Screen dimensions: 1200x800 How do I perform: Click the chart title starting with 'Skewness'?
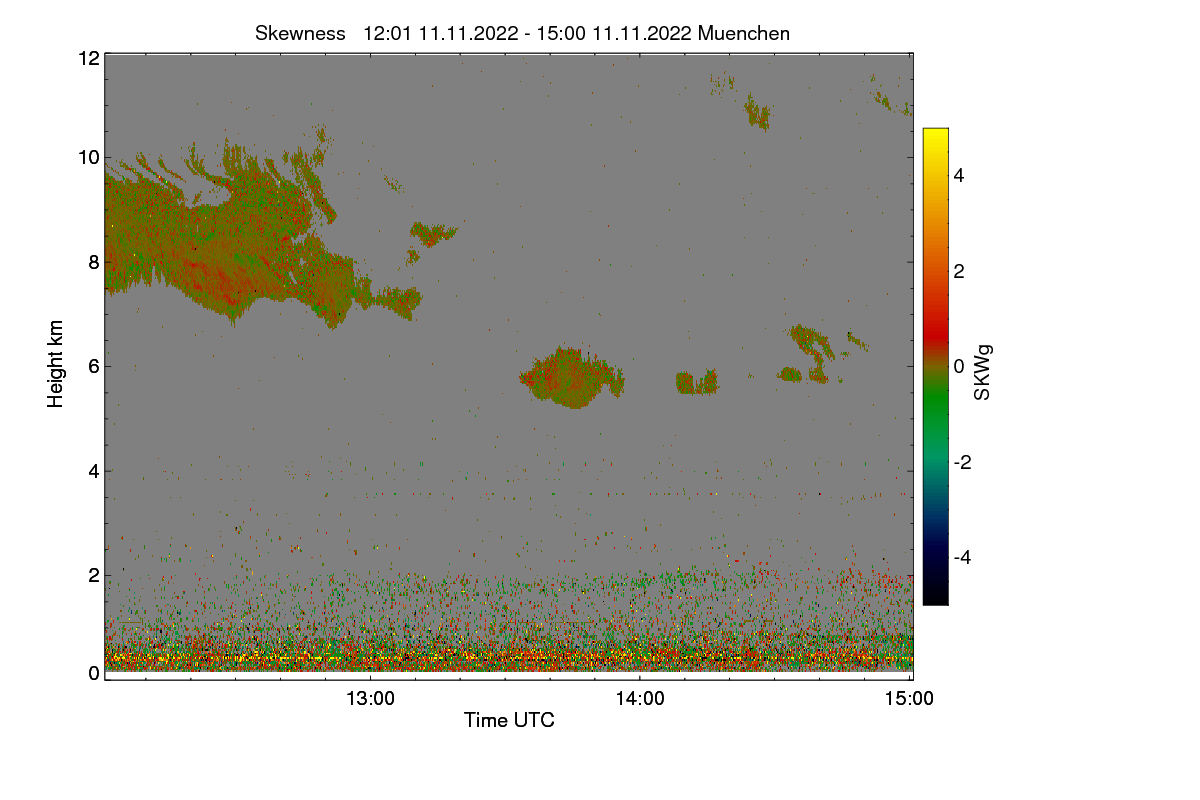522,33
